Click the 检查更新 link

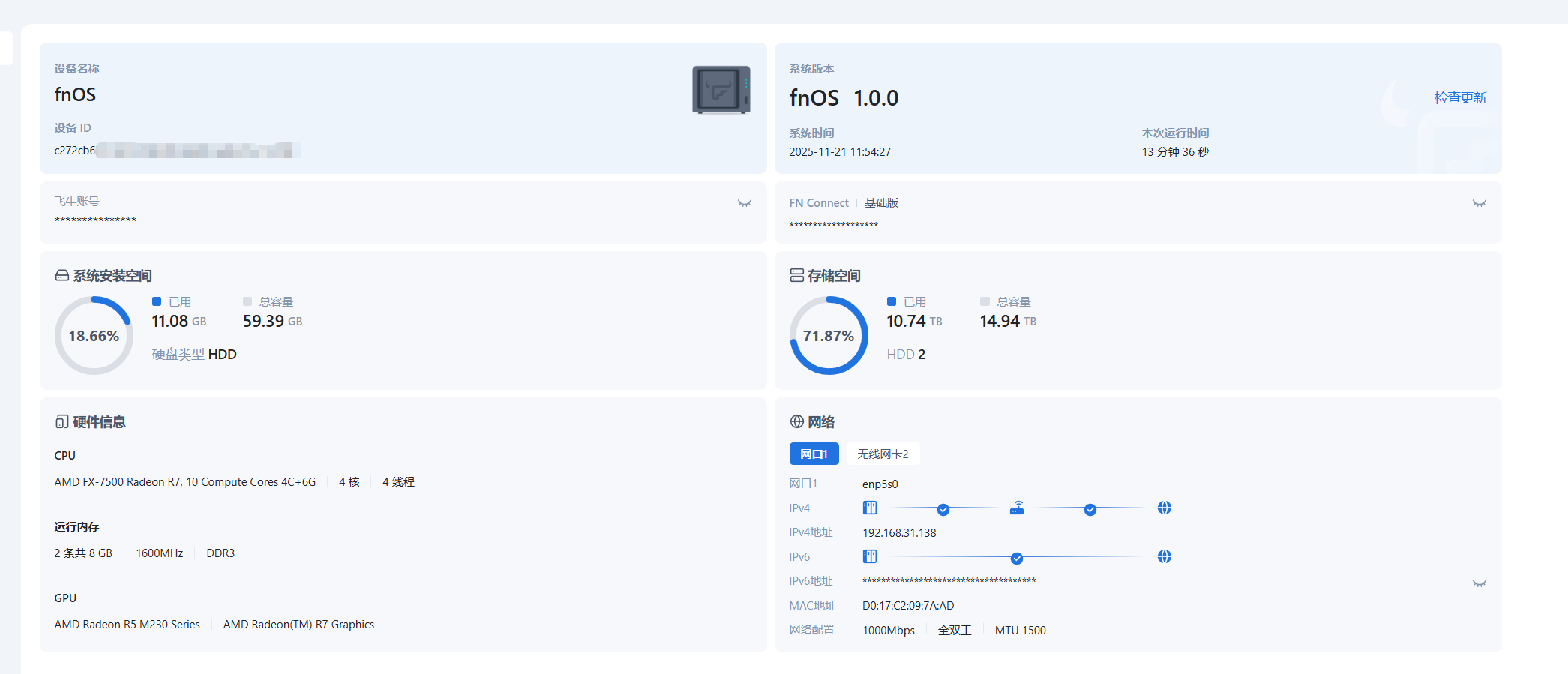[x=1460, y=97]
